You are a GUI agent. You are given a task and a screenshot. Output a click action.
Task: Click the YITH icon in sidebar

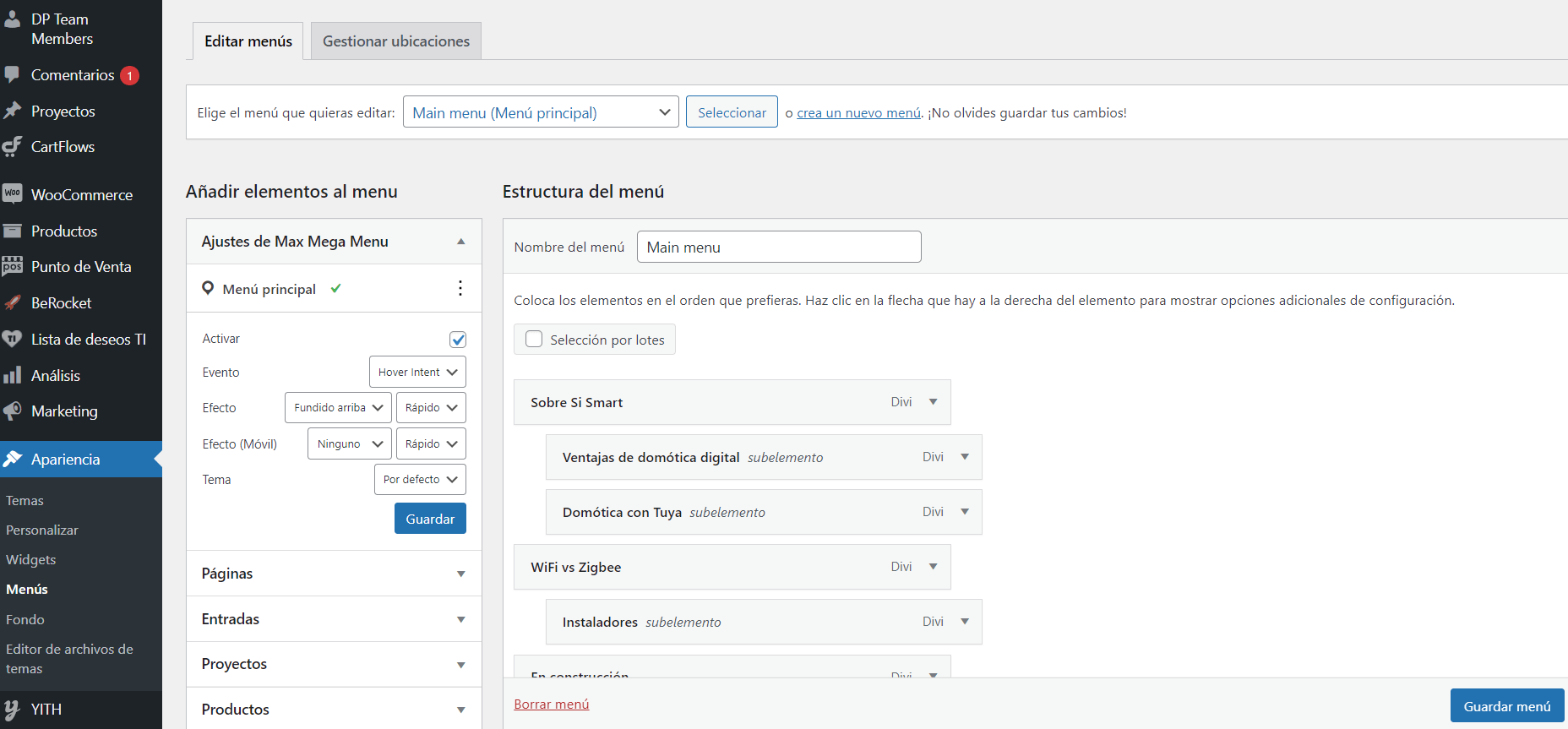(12, 710)
